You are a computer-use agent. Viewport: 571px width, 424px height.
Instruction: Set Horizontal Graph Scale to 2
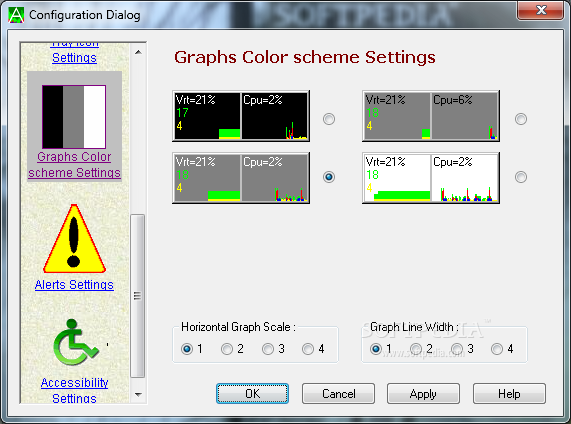point(227,349)
